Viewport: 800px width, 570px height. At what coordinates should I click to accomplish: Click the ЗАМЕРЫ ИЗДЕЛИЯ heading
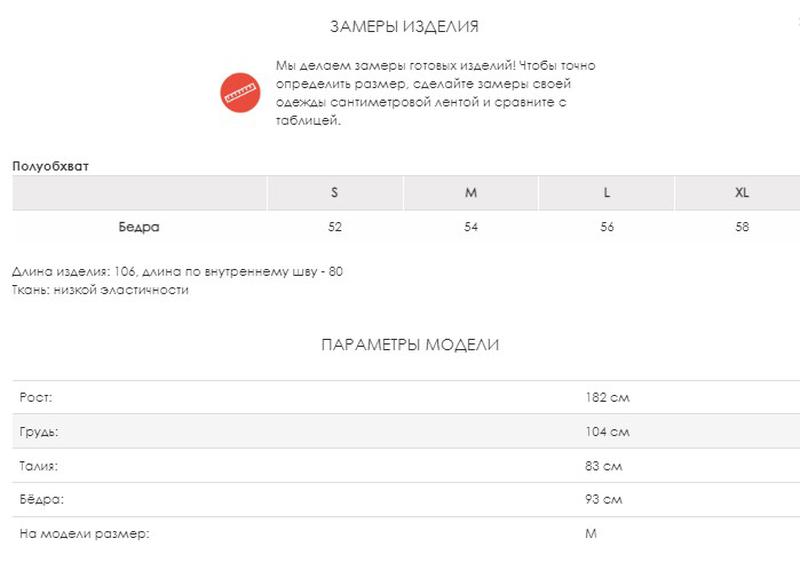point(404,27)
